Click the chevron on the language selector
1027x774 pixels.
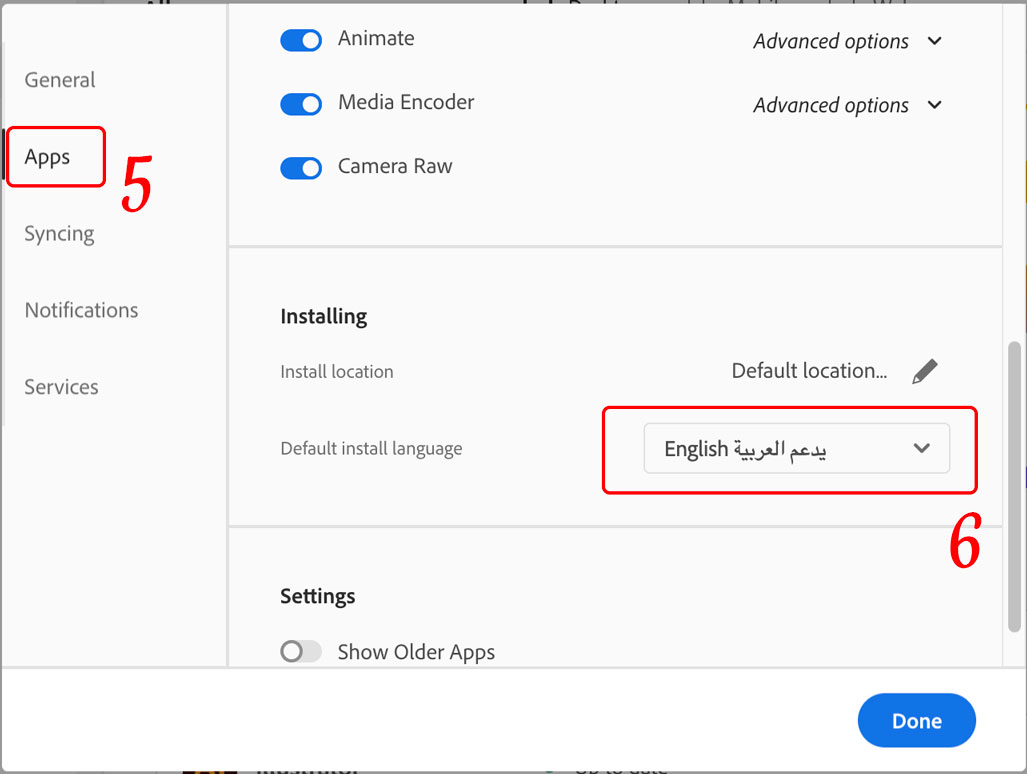pos(921,448)
